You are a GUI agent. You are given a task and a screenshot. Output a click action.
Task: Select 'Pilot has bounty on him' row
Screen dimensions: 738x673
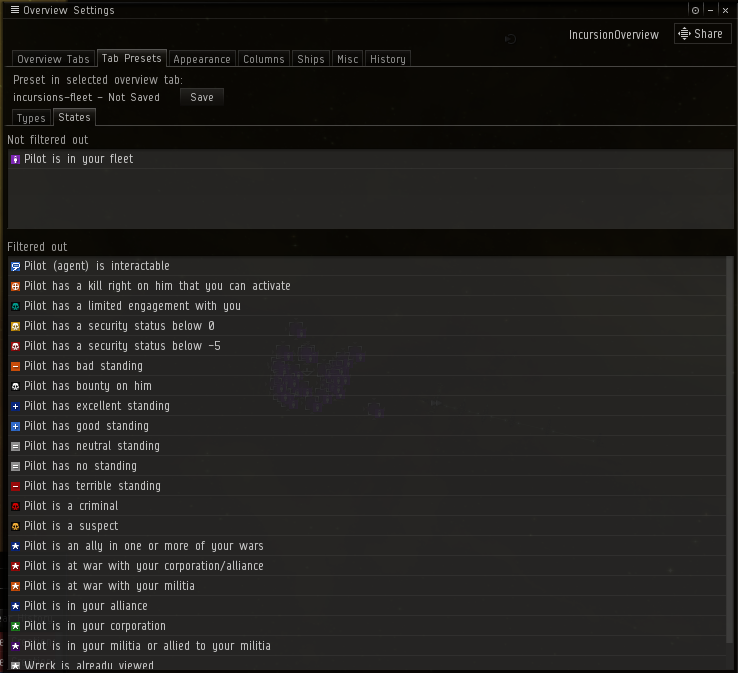point(367,386)
